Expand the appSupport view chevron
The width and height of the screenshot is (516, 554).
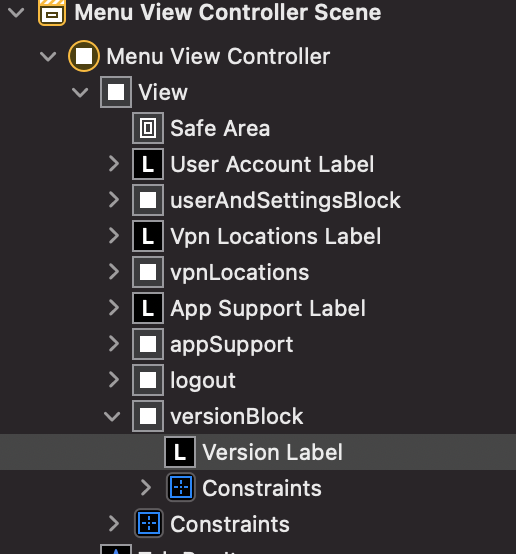(114, 344)
